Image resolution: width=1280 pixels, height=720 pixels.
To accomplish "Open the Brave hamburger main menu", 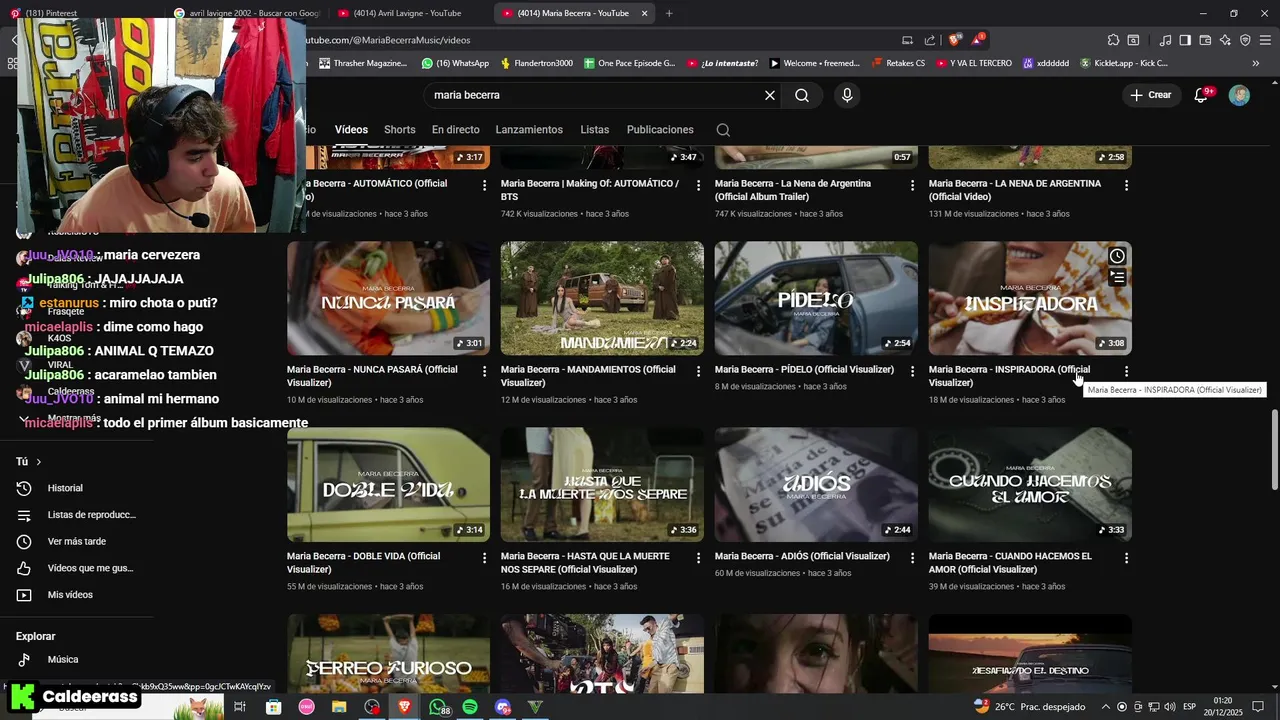I will tap(1265, 40).
